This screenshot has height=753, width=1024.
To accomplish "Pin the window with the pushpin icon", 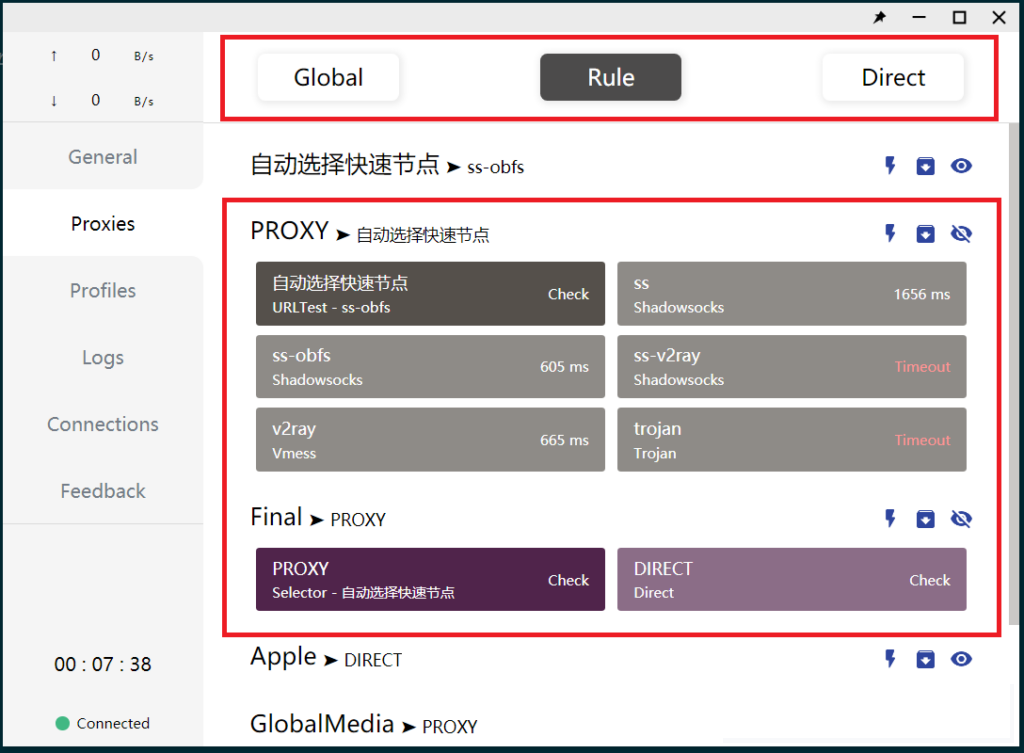I will pos(880,18).
